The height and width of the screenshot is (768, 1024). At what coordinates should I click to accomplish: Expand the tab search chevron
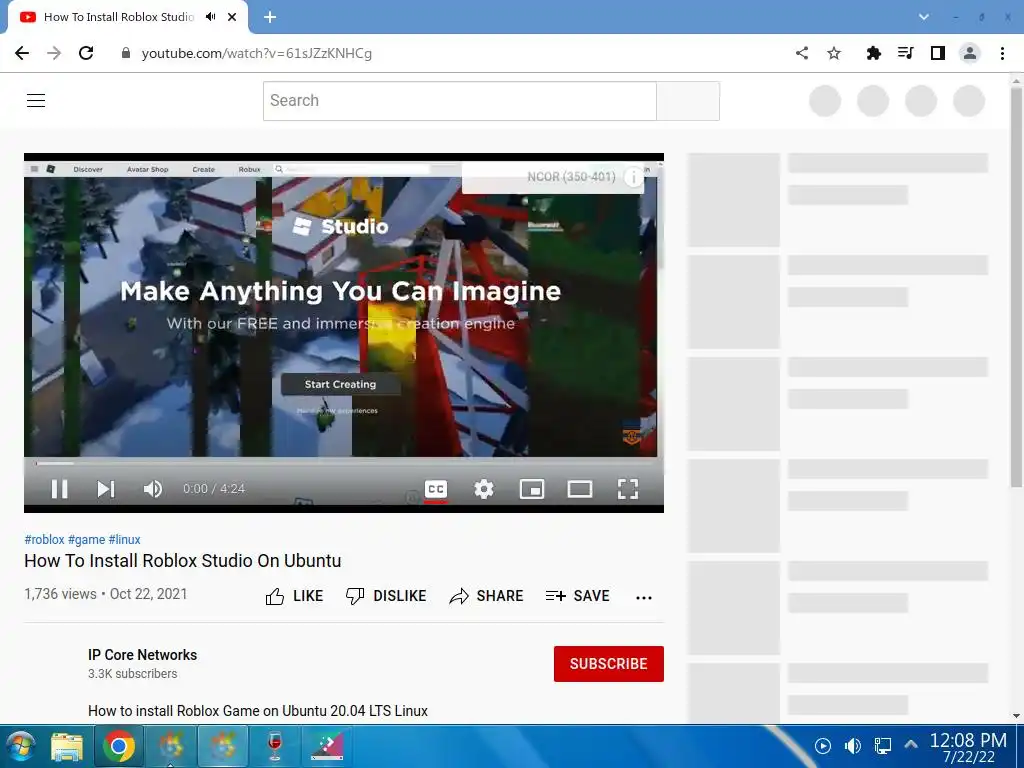pos(923,17)
